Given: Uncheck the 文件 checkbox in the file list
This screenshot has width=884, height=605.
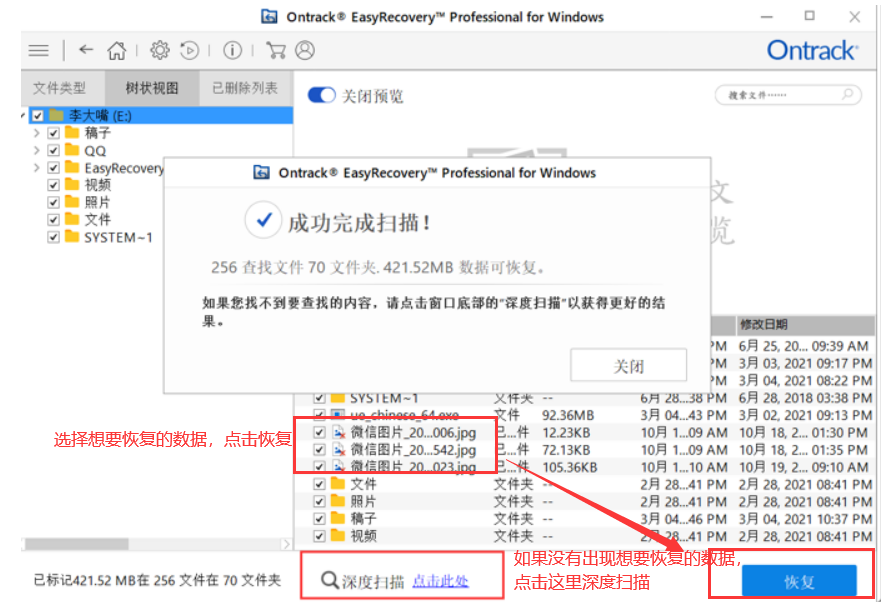Looking at the screenshot, I should [x=319, y=484].
